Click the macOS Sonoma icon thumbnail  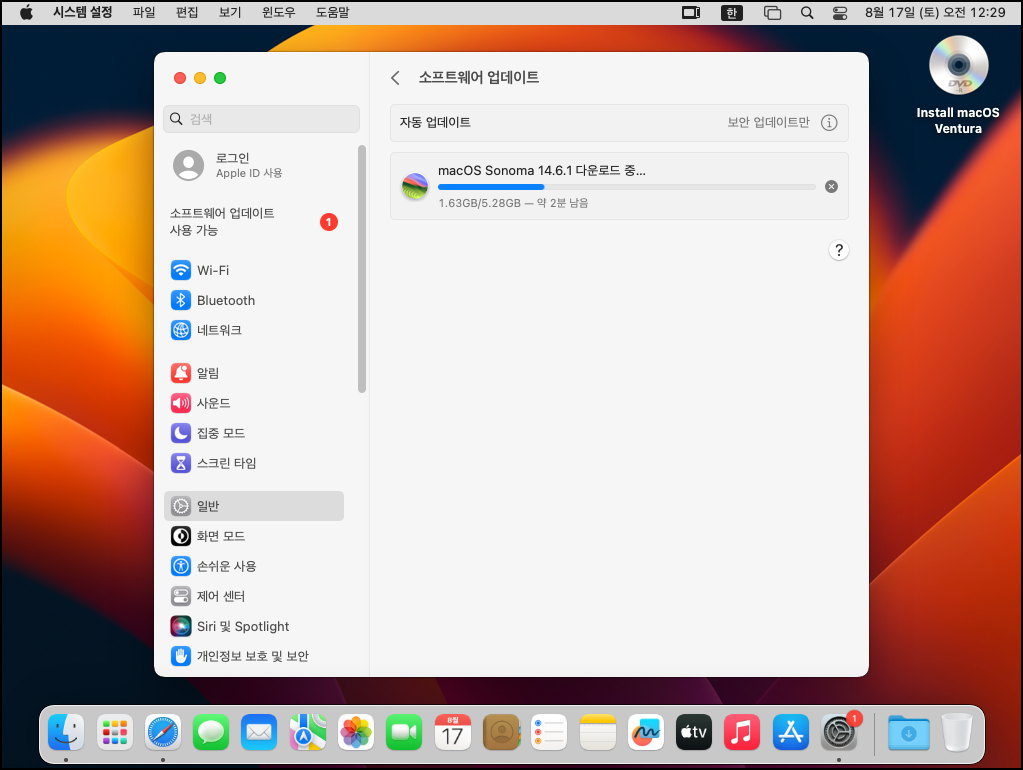pos(415,187)
